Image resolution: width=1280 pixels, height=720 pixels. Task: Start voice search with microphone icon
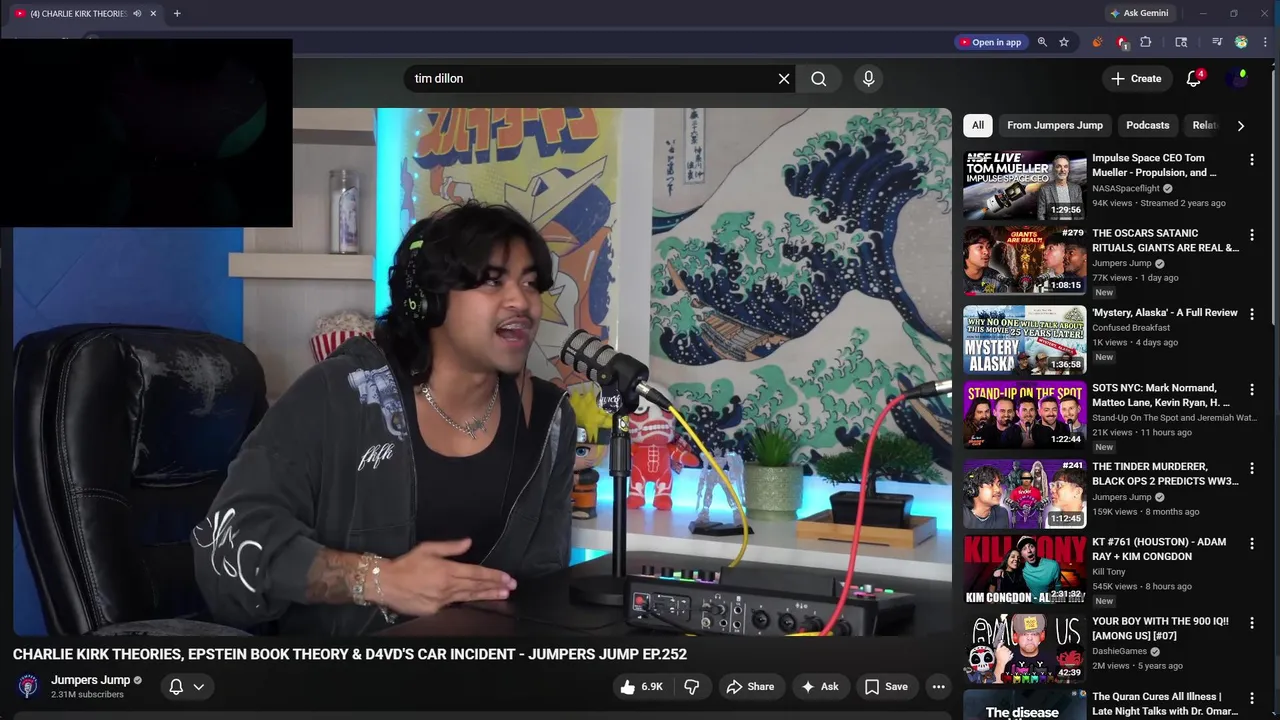(868, 79)
